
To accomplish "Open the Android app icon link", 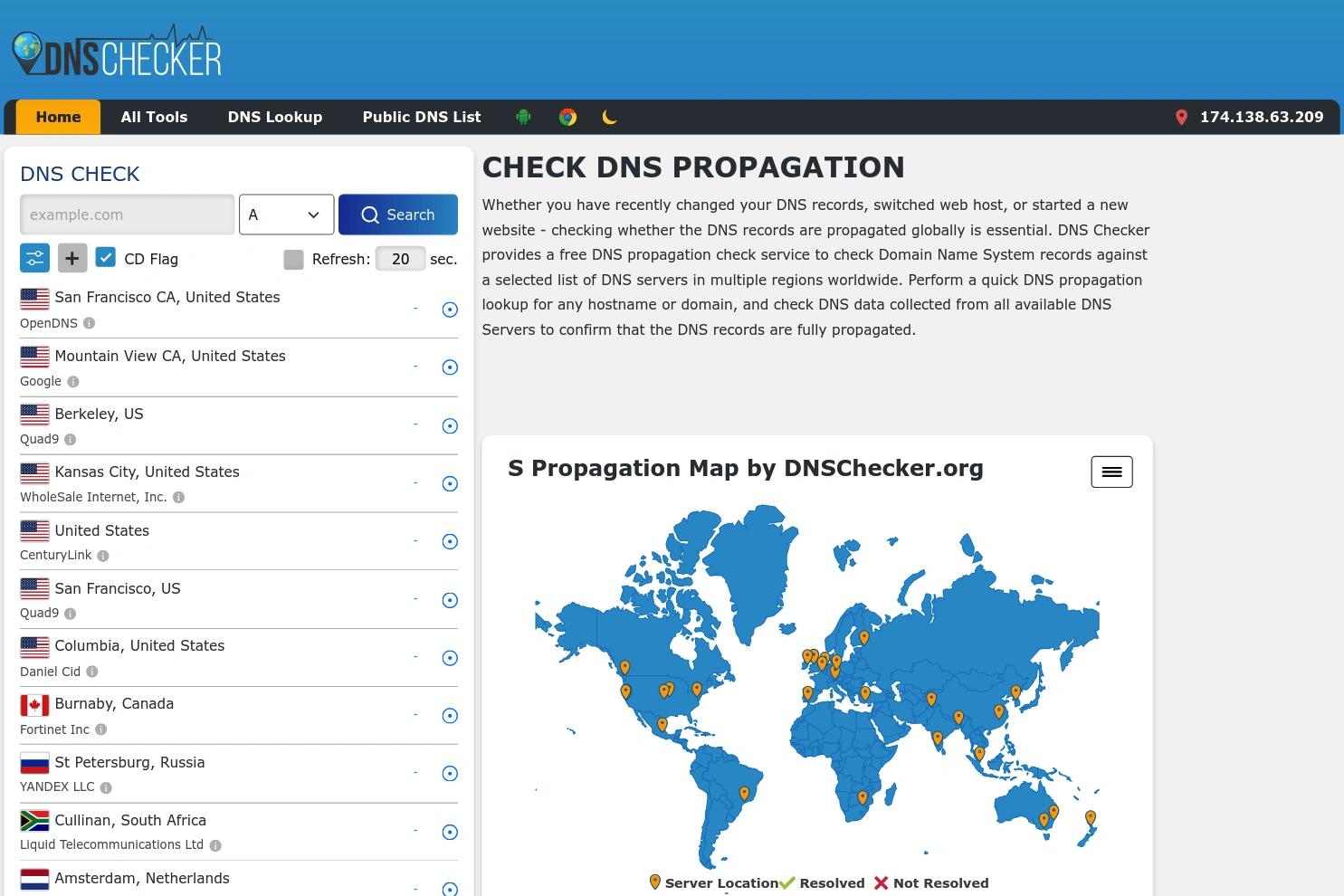I will pyautogui.click(x=523, y=117).
